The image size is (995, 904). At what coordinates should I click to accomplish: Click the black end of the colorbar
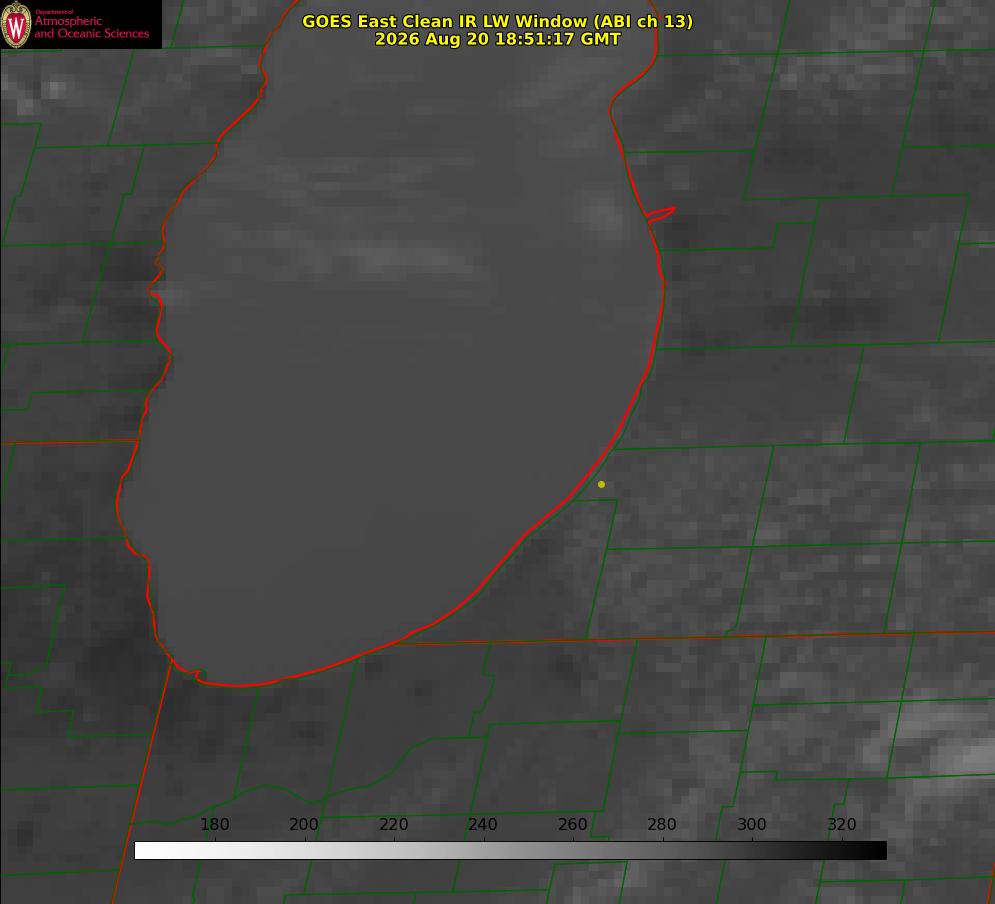click(876, 851)
